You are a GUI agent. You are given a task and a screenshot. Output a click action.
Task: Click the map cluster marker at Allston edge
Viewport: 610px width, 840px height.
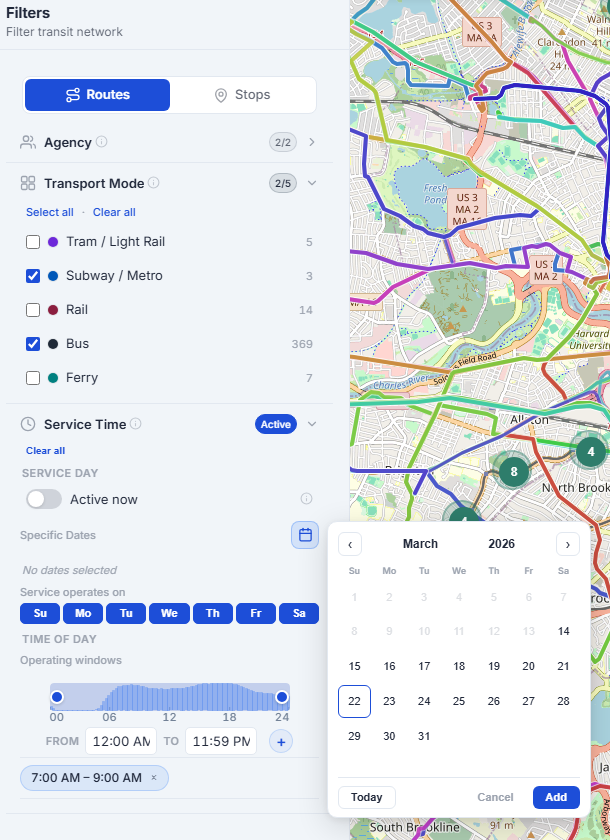(x=591, y=452)
